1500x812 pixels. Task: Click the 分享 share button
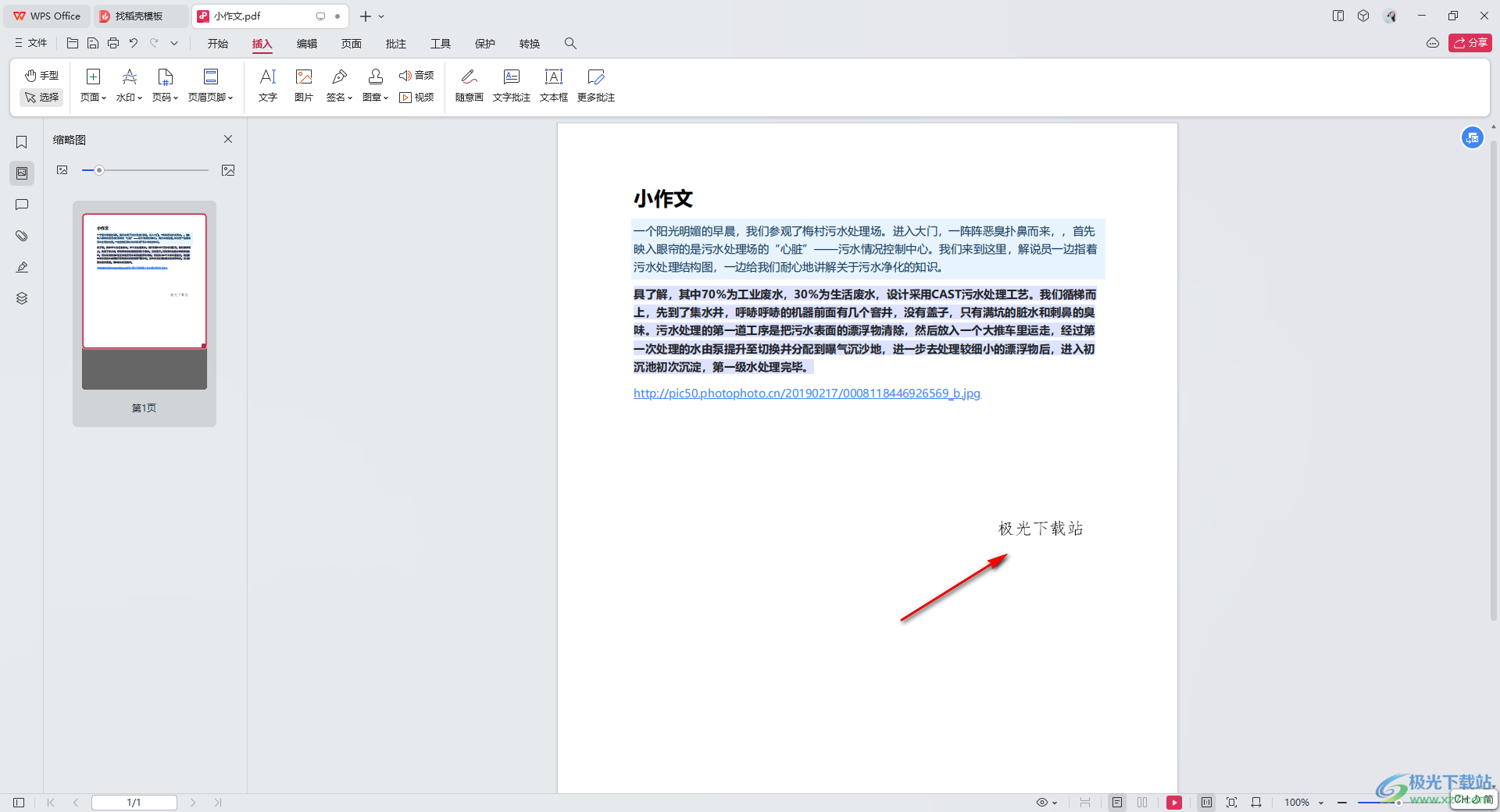1470,43
